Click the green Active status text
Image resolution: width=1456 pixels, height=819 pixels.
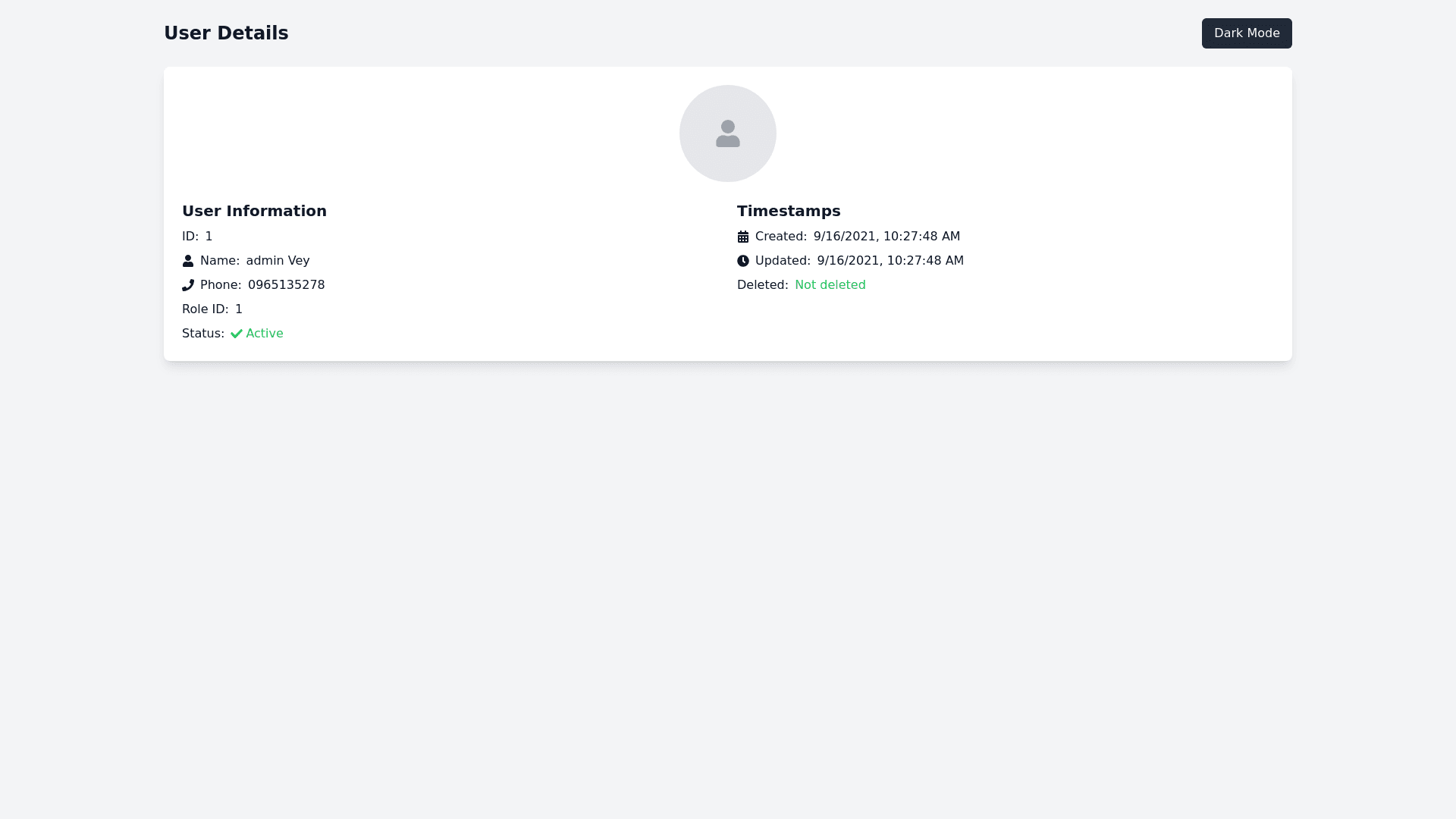pos(265,334)
